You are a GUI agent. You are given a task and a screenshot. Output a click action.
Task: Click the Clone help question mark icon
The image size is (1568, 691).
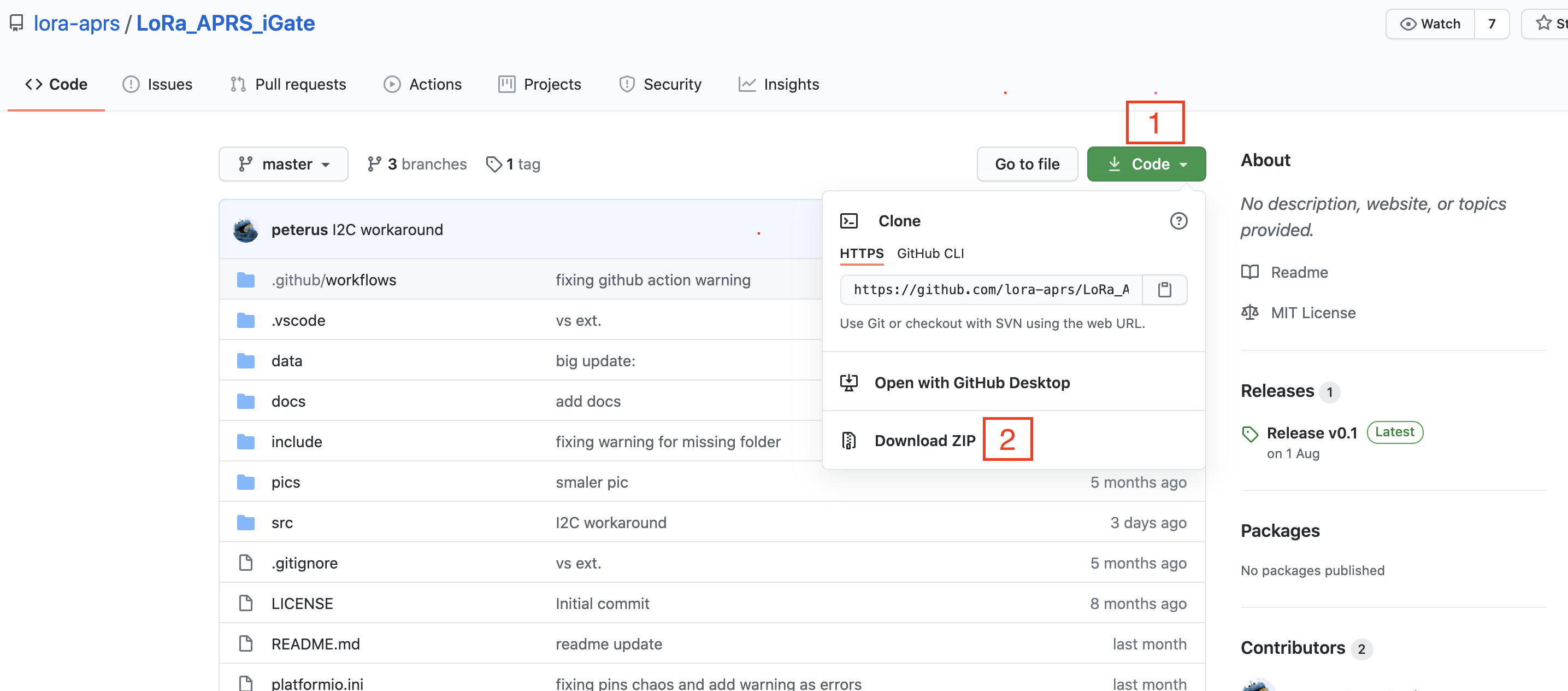[x=1178, y=221]
